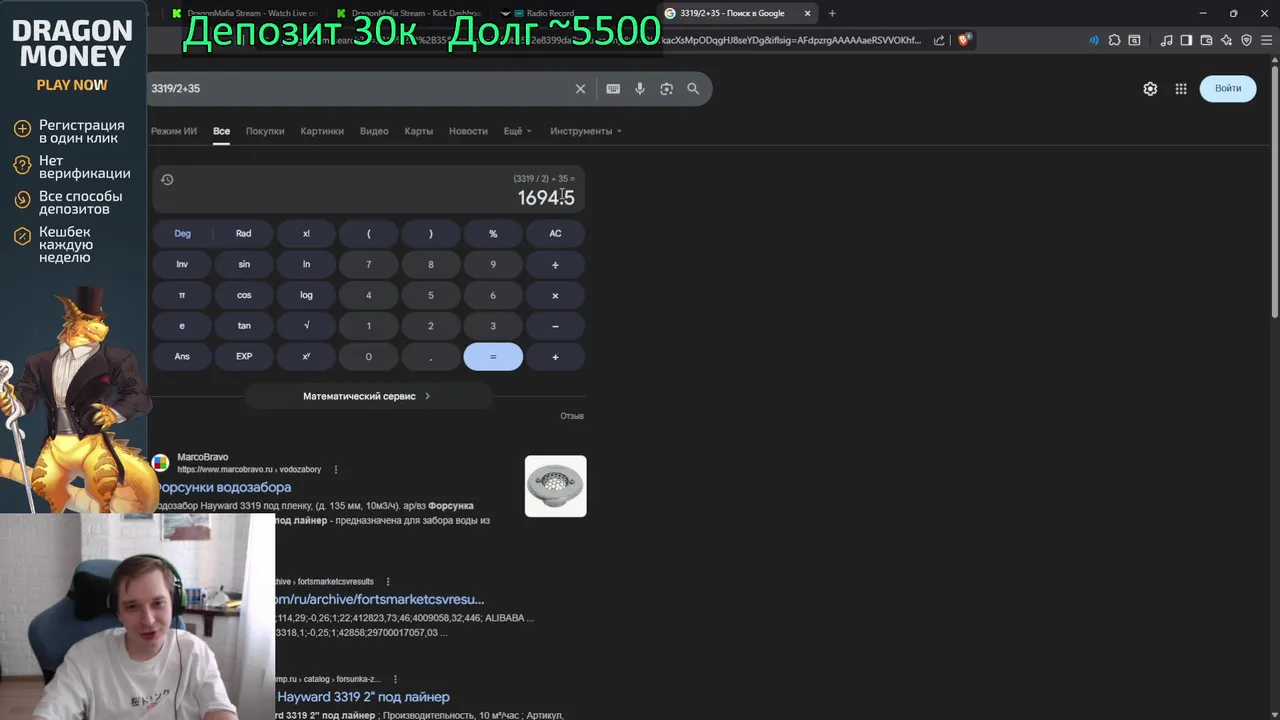The height and width of the screenshot is (720, 1280).
Task: Open the Brave Wallet icon
Action: point(1206,40)
